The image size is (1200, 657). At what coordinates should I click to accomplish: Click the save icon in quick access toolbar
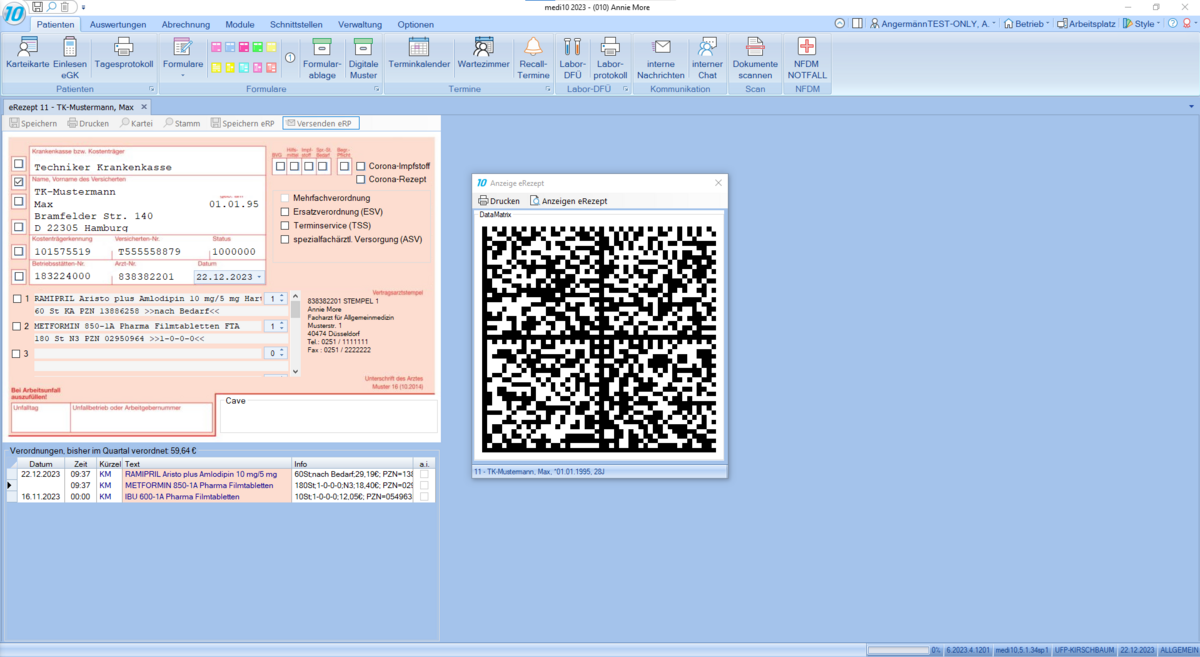[37, 7]
